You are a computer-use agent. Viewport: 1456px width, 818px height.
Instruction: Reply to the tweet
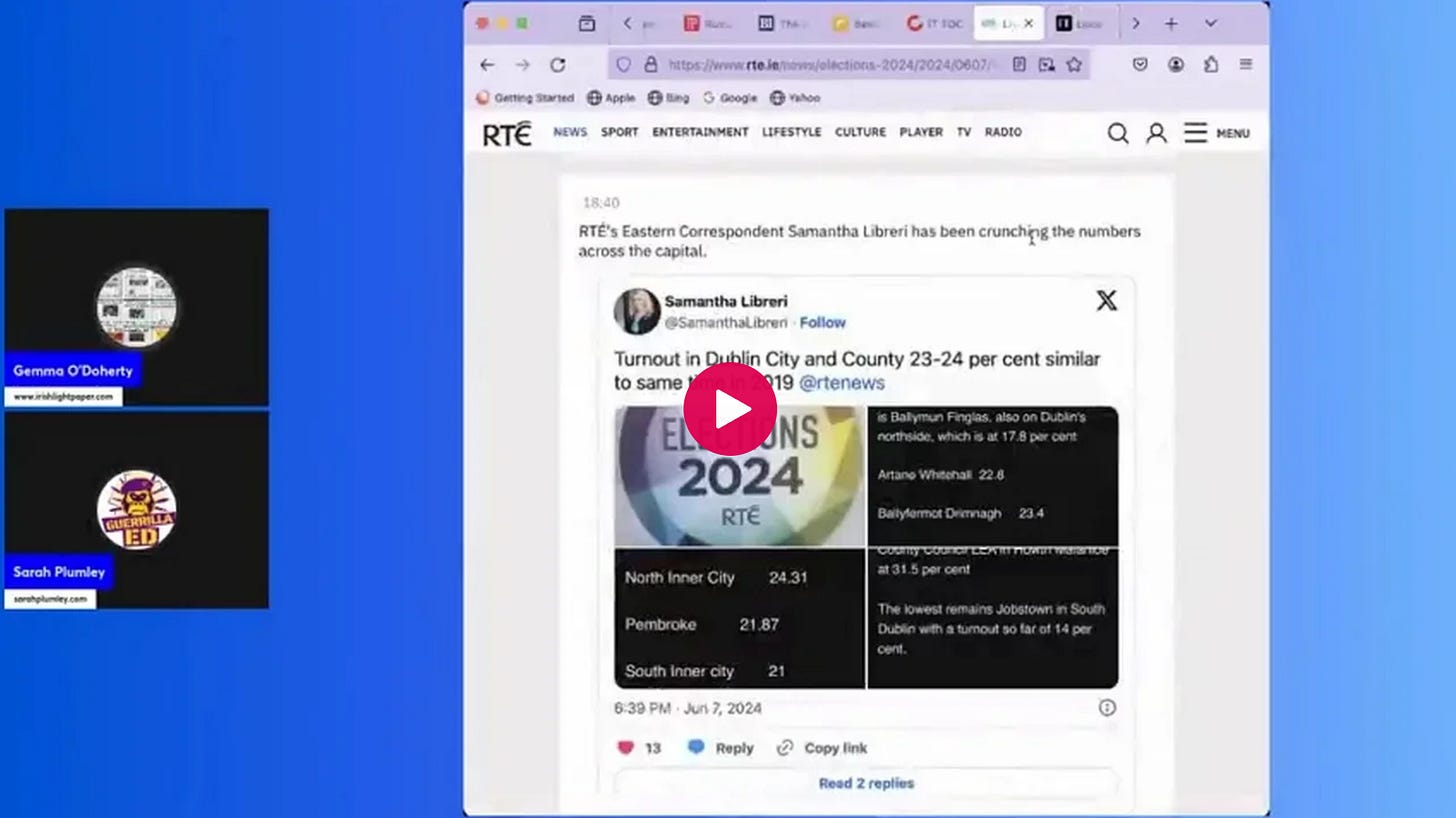coord(720,748)
